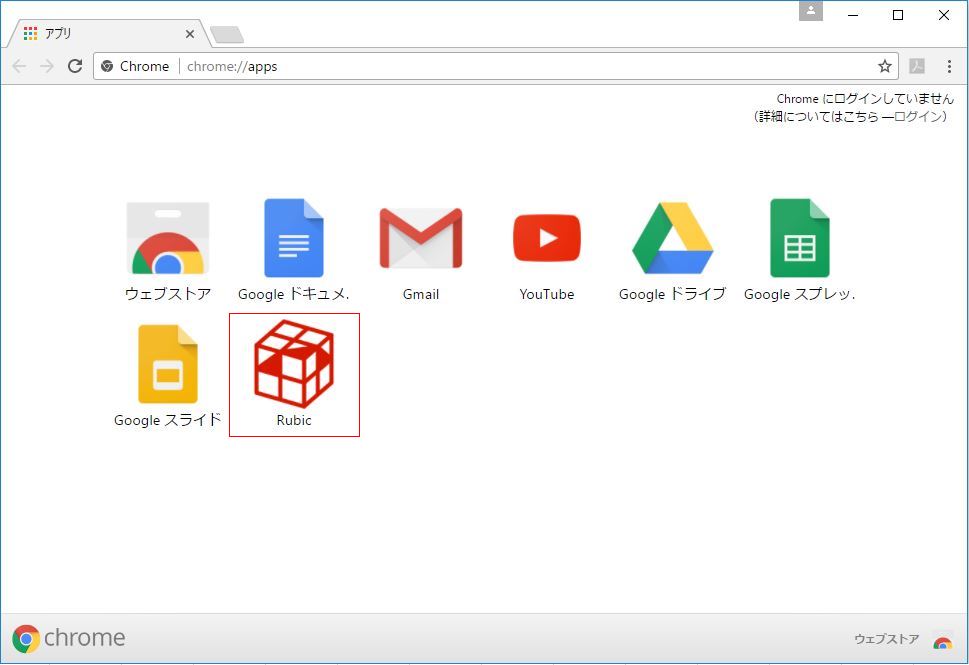Click the Google ドライブ label

(x=672, y=294)
